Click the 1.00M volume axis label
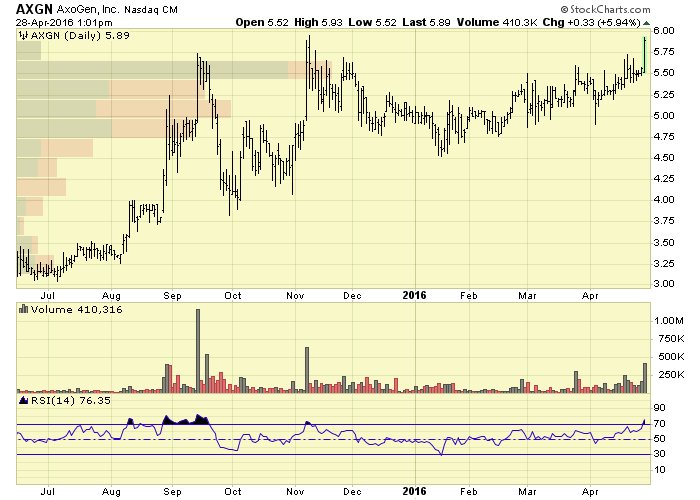This screenshot has width=700, height=500. [x=669, y=321]
